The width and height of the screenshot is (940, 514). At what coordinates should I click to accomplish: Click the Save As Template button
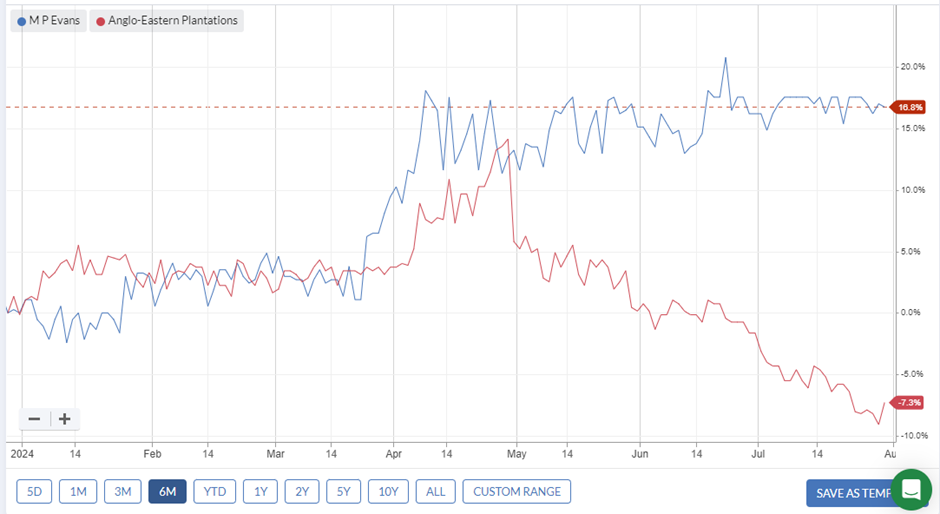854,493
